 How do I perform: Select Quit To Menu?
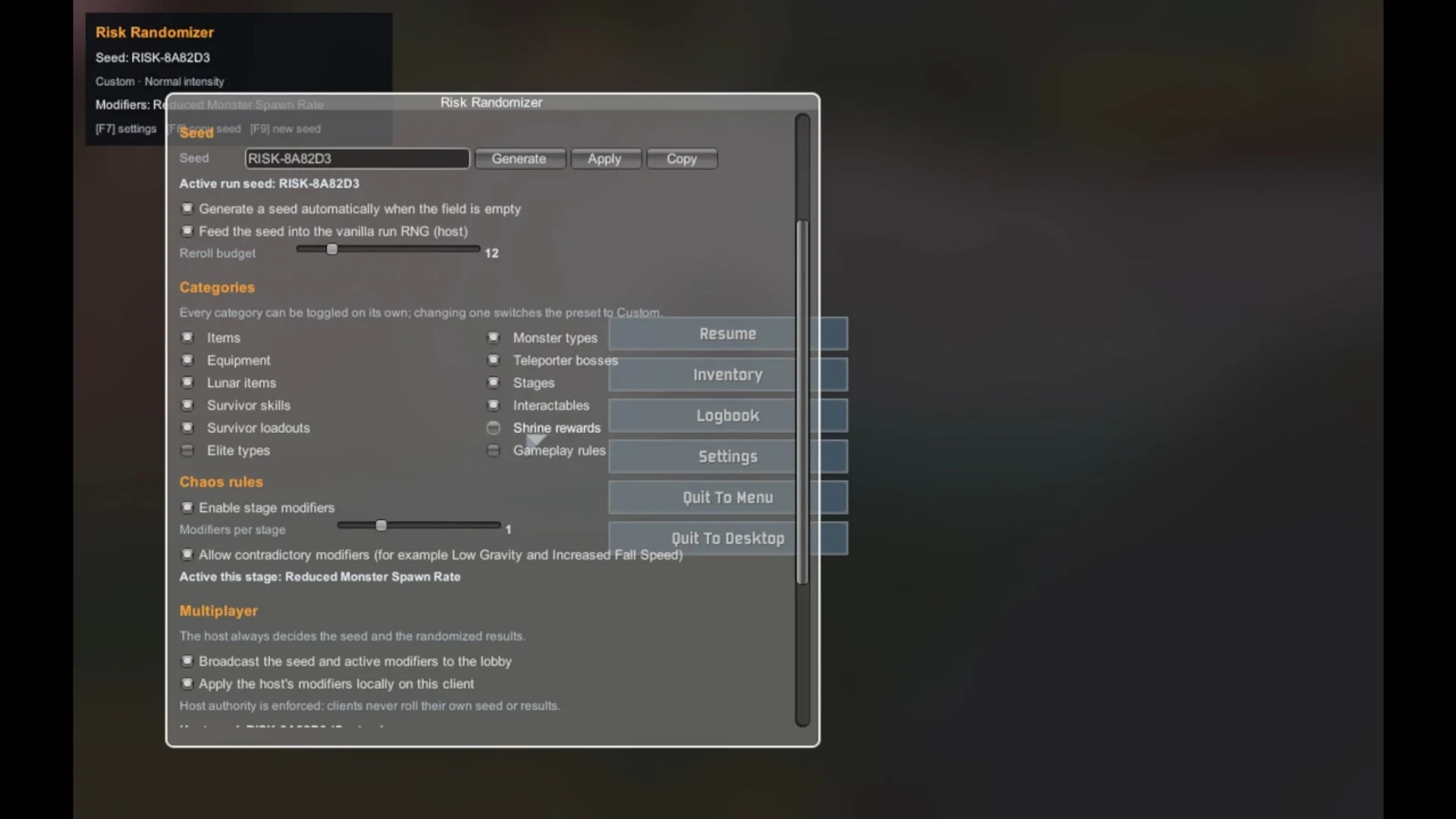click(x=728, y=497)
